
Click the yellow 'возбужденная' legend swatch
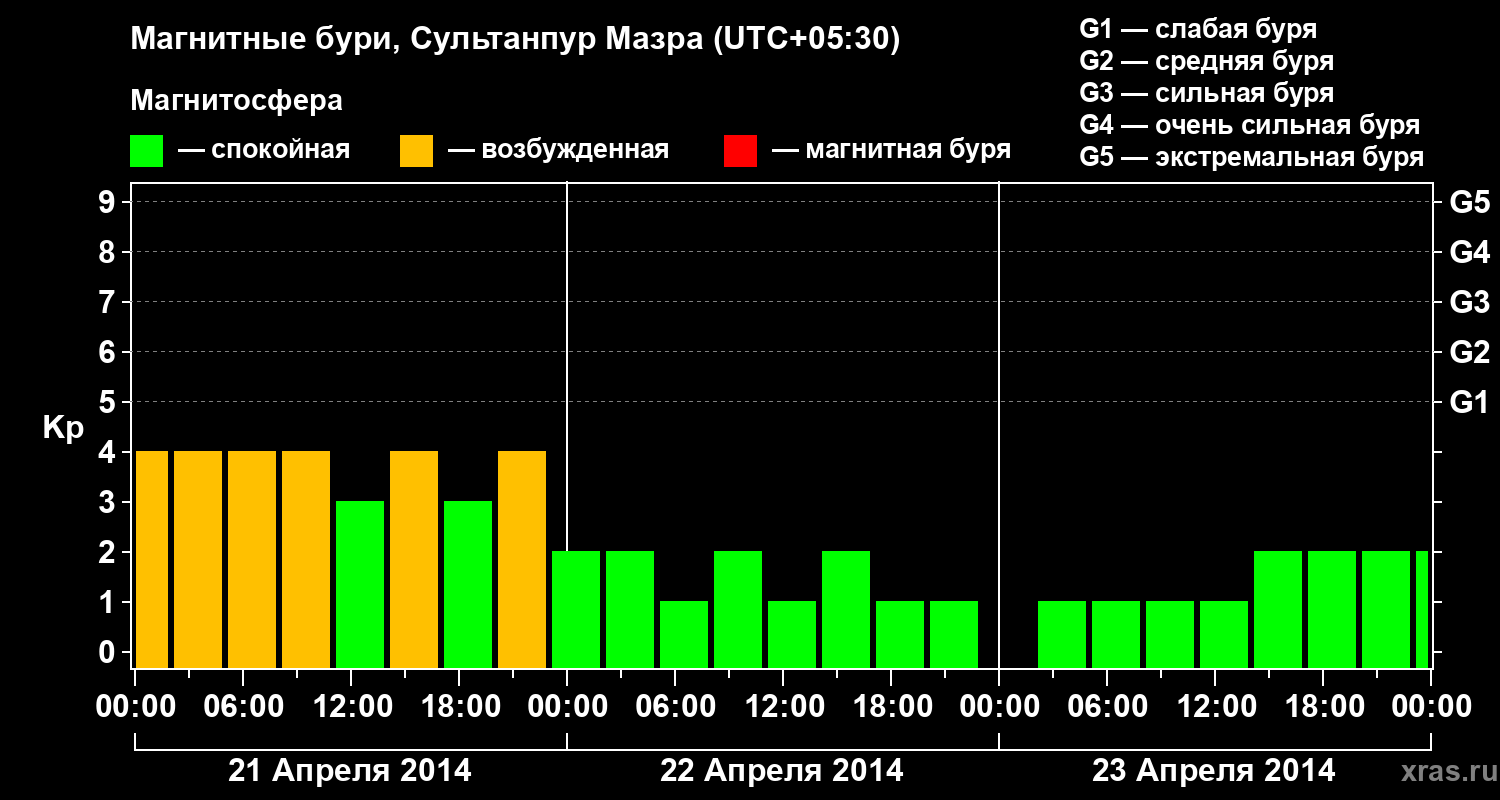(416, 151)
